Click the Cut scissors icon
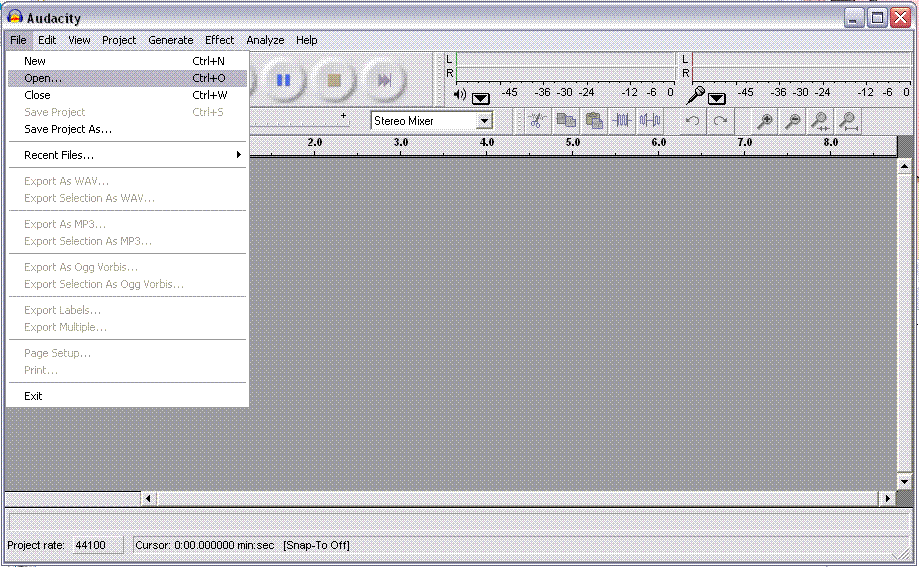The width and height of the screenshot is (919, 567). point(537,121)
